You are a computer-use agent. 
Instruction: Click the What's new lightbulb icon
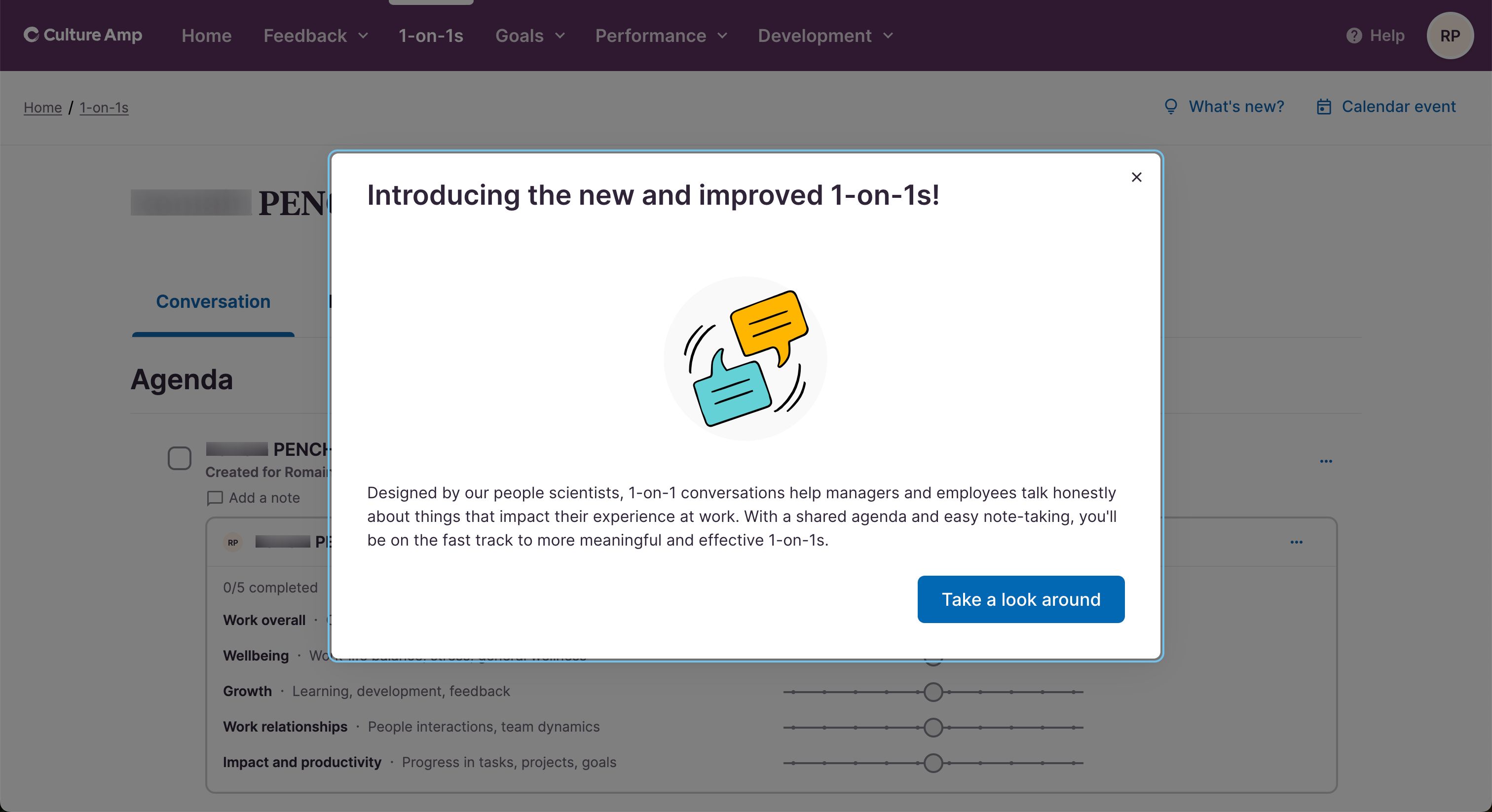[x=1171, y=106]
